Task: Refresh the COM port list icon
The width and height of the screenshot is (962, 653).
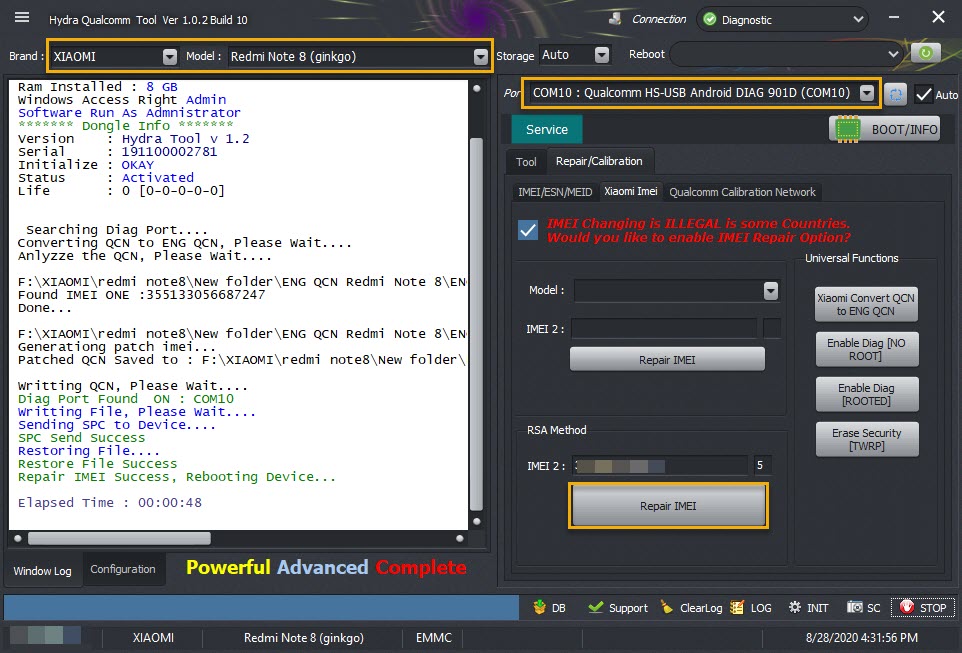Action: [x=896, y=95]
